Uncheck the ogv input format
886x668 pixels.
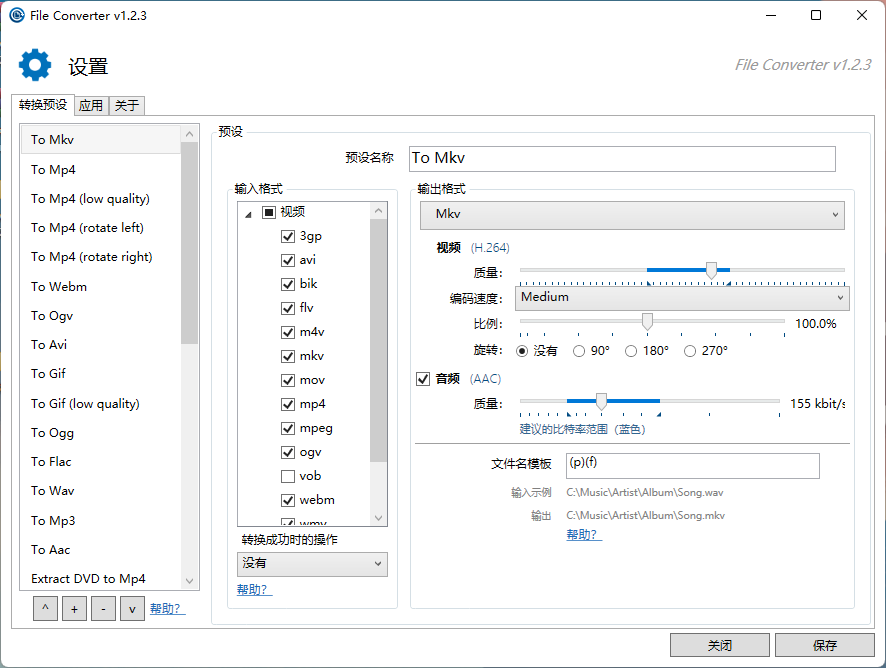(x=288, y=452)
